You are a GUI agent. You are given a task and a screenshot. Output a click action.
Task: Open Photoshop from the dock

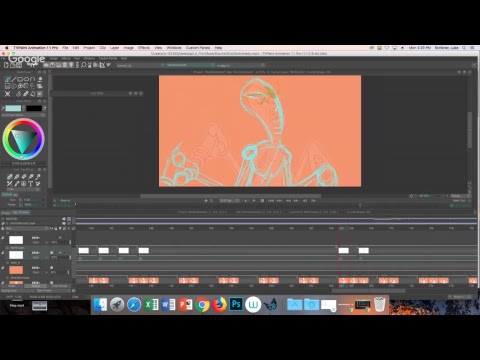(x=236, y=304)
